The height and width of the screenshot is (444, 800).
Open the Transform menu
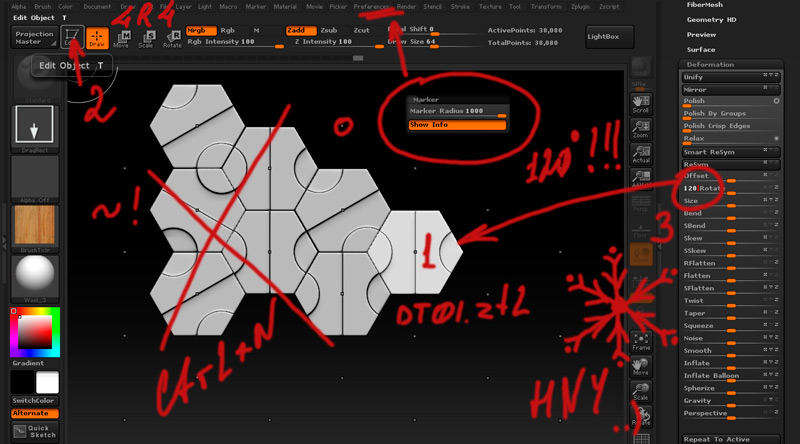[546, 7]
